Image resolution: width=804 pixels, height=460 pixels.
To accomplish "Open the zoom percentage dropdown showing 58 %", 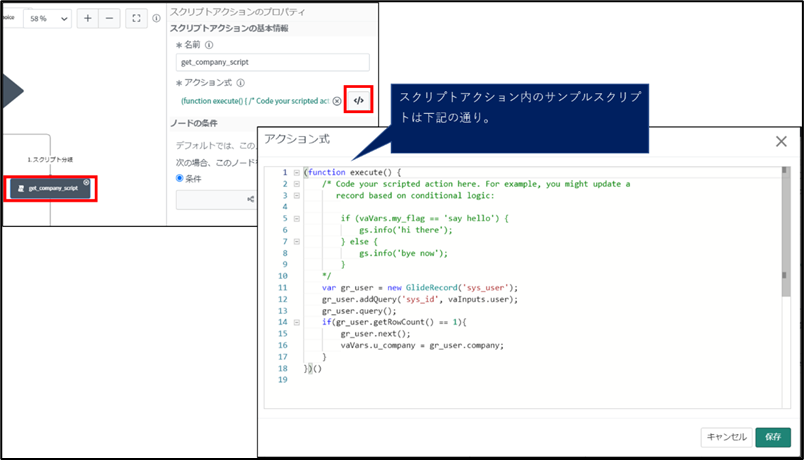I will click(47, 18).
